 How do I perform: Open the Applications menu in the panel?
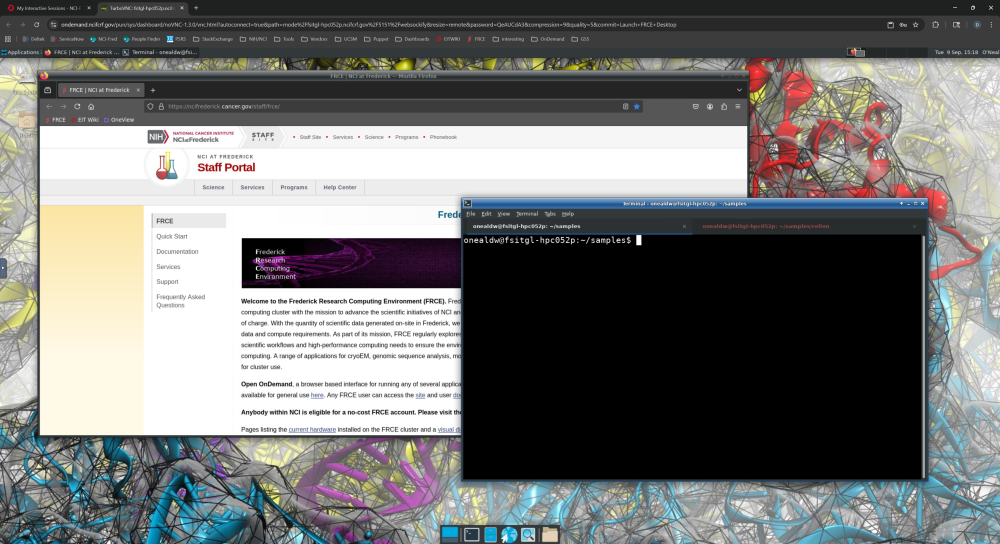point(23,51)
